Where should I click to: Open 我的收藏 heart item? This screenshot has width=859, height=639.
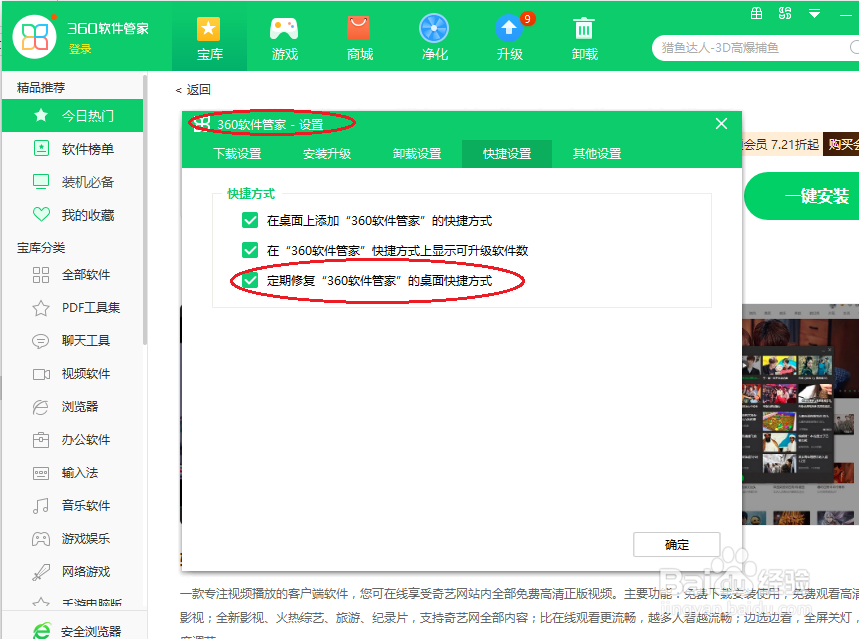pos(72,215)
